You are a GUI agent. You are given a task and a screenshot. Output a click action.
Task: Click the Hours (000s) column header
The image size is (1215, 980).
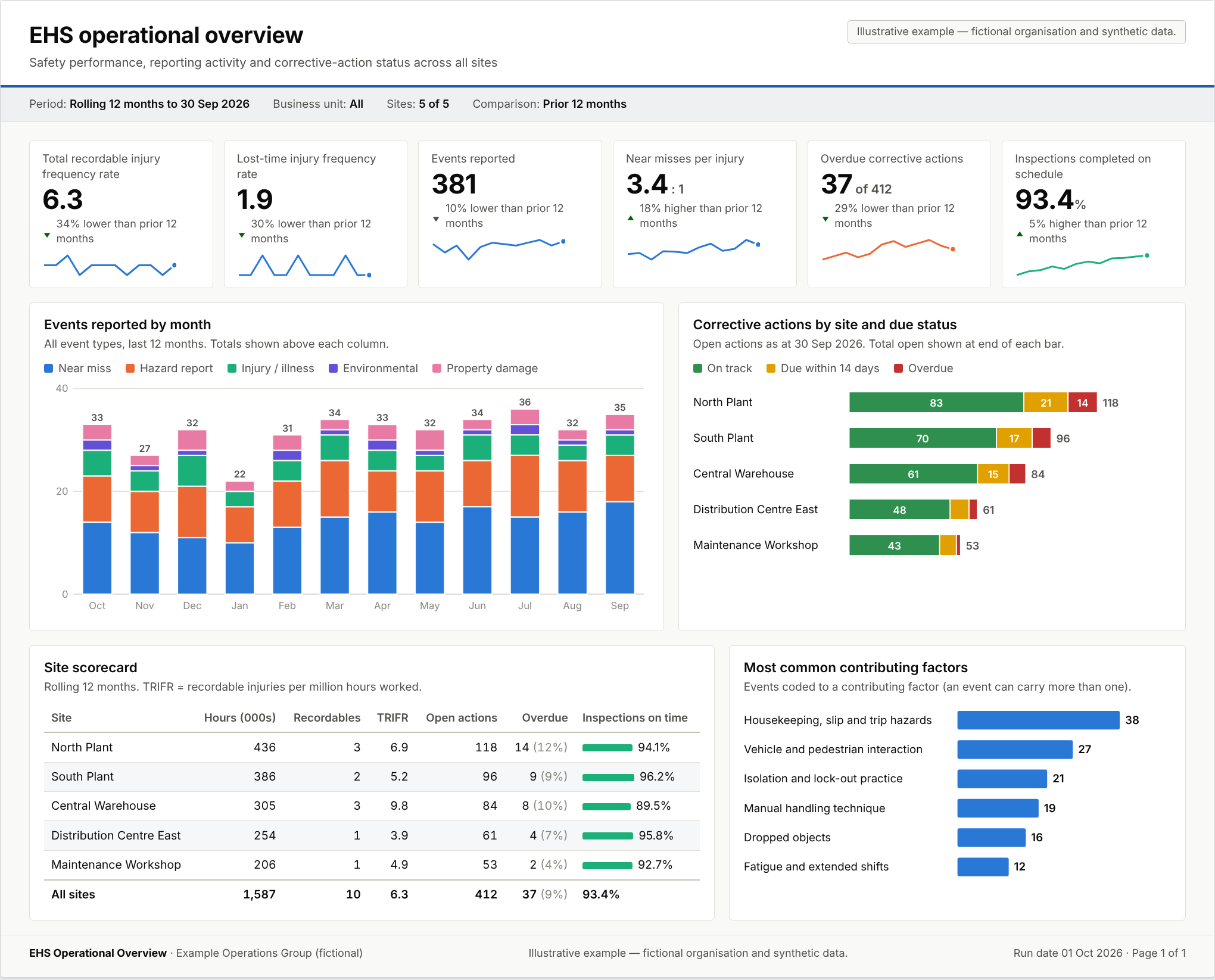(240, 718)
